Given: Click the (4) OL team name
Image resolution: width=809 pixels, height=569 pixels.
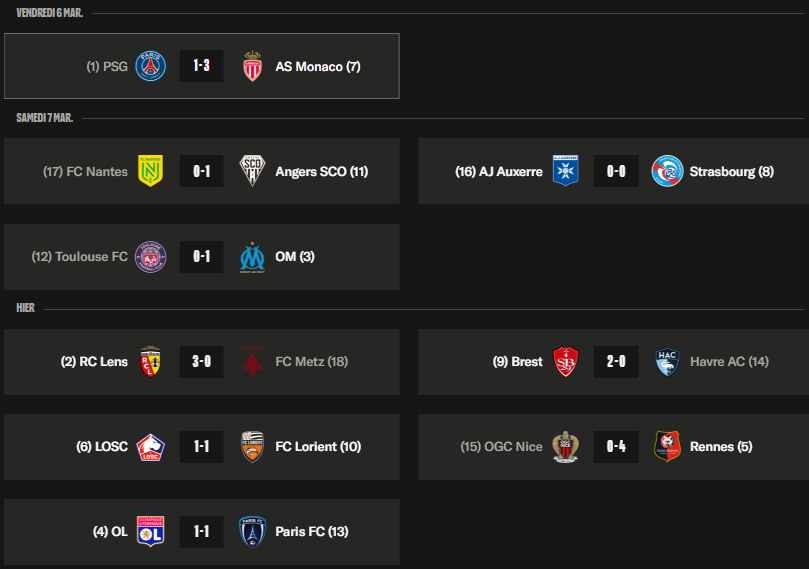Looking at the screenshot, I should (x=110, y=531).
